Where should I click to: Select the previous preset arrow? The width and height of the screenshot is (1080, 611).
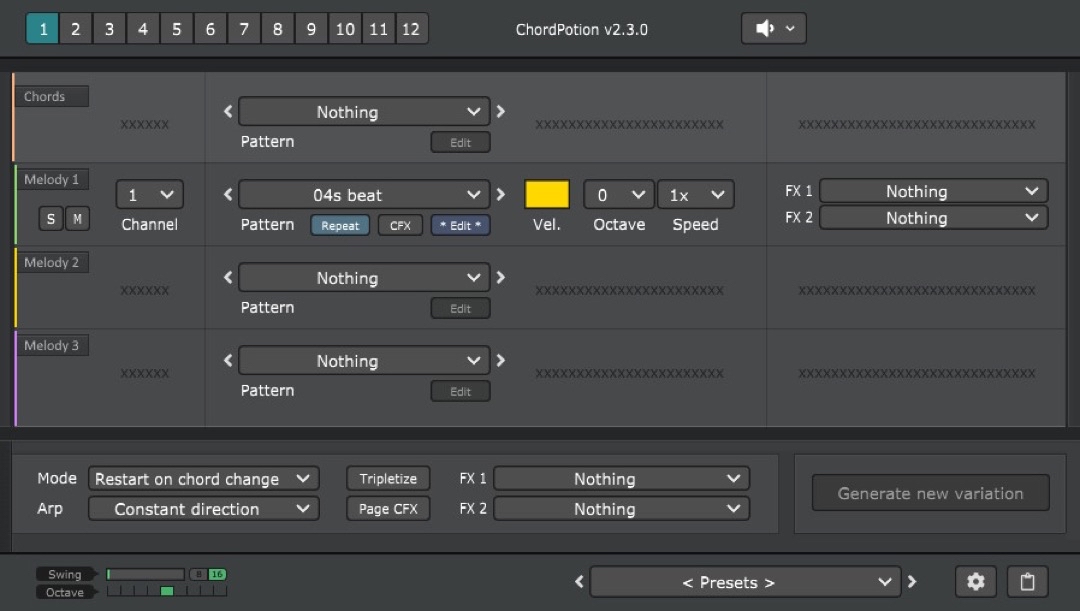[579, 582]
